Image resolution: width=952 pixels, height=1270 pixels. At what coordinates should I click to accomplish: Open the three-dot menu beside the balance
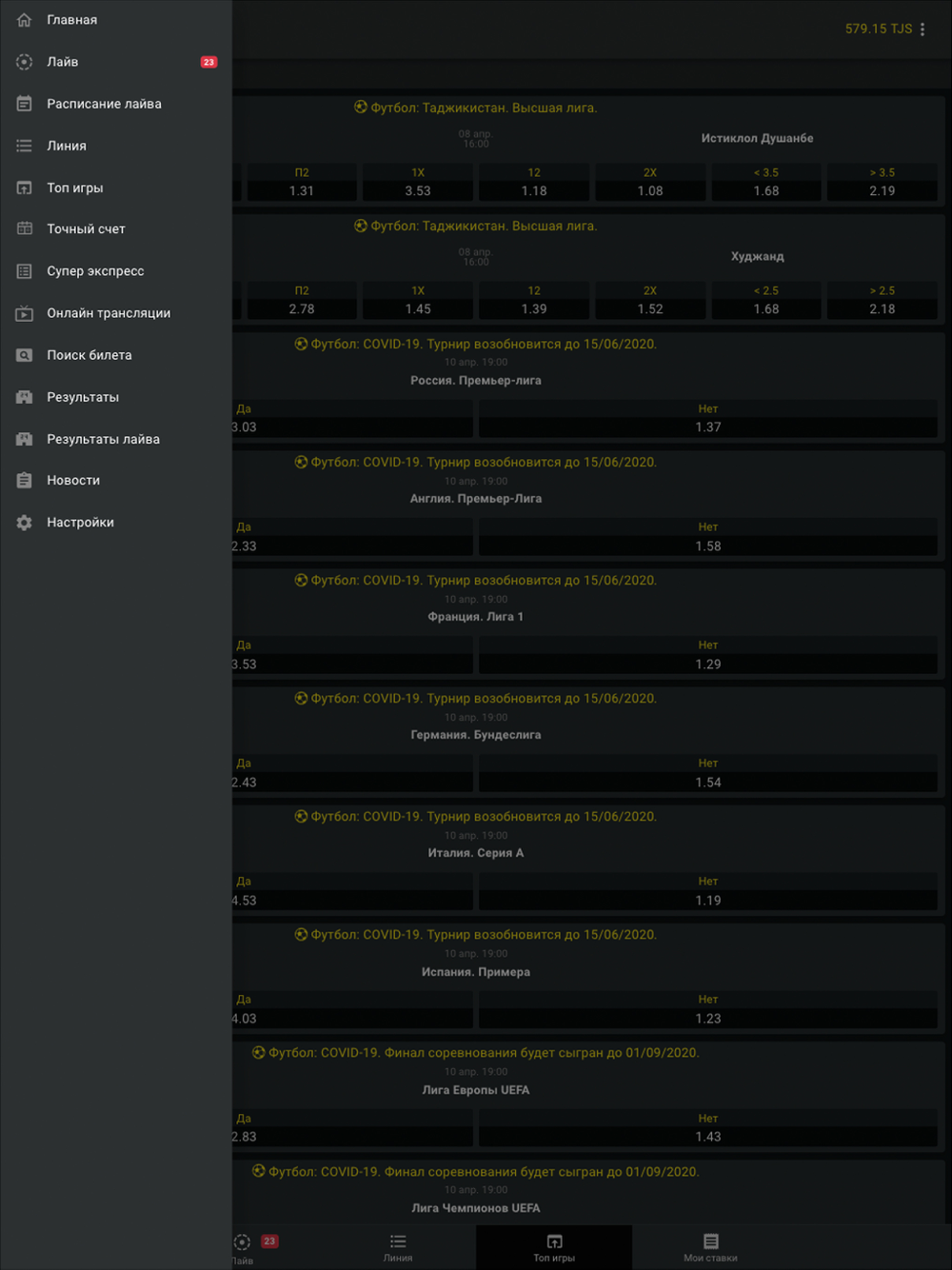(x=922, y=30)
